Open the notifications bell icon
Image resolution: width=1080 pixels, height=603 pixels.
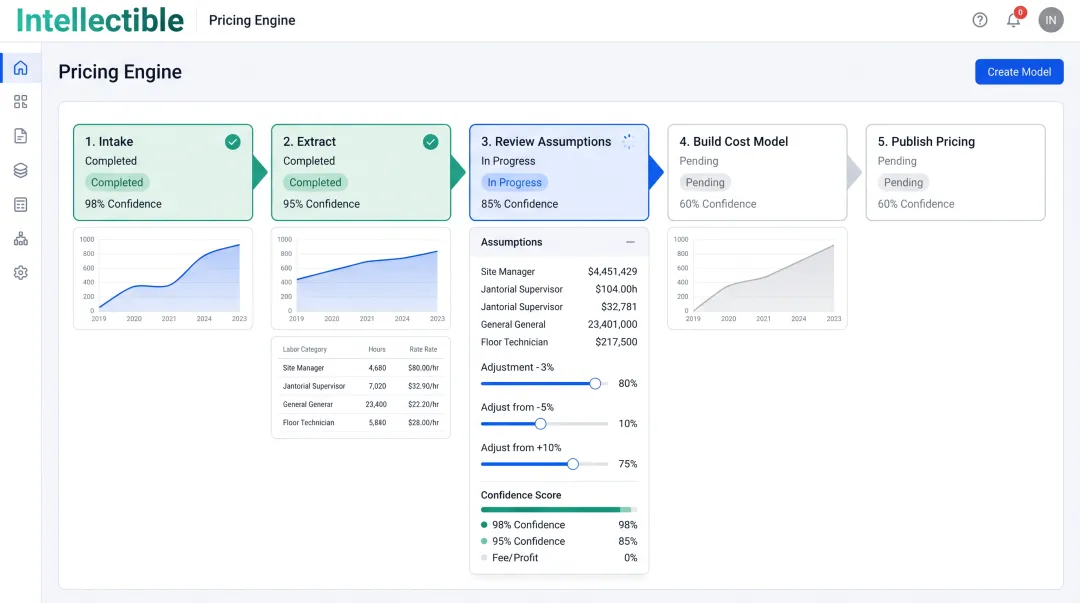pyautogui.click(x=1013, y=20)
